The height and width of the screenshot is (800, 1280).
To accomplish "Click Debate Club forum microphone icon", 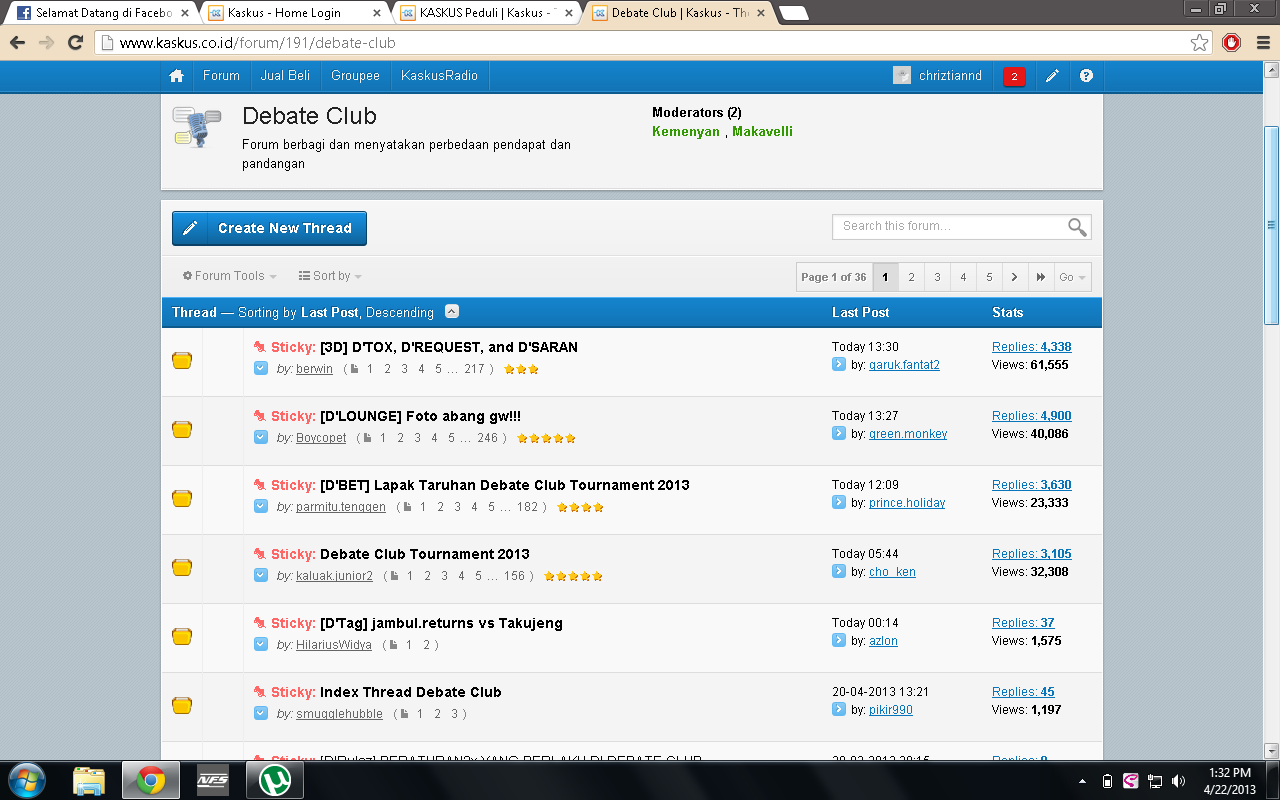I will click(197, 128).
